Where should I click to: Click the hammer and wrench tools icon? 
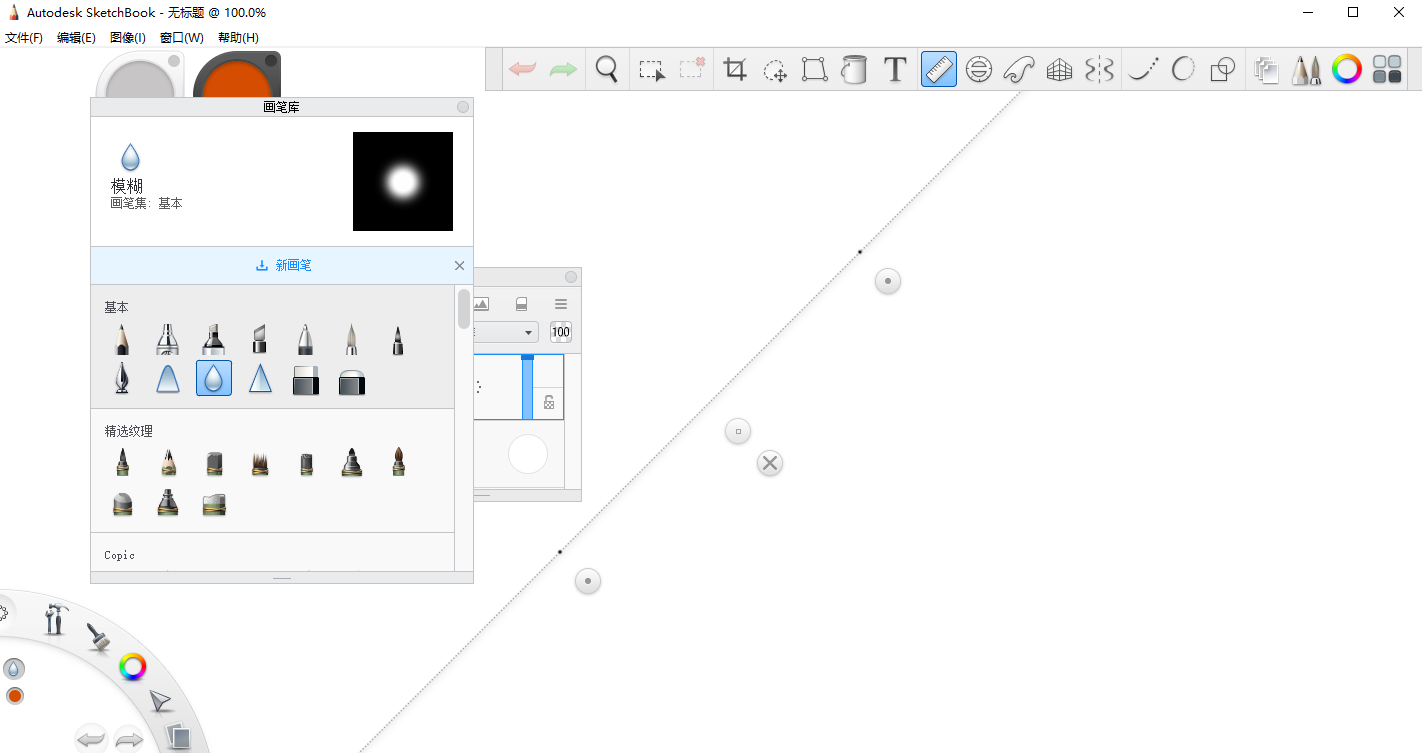pos(54,620)
